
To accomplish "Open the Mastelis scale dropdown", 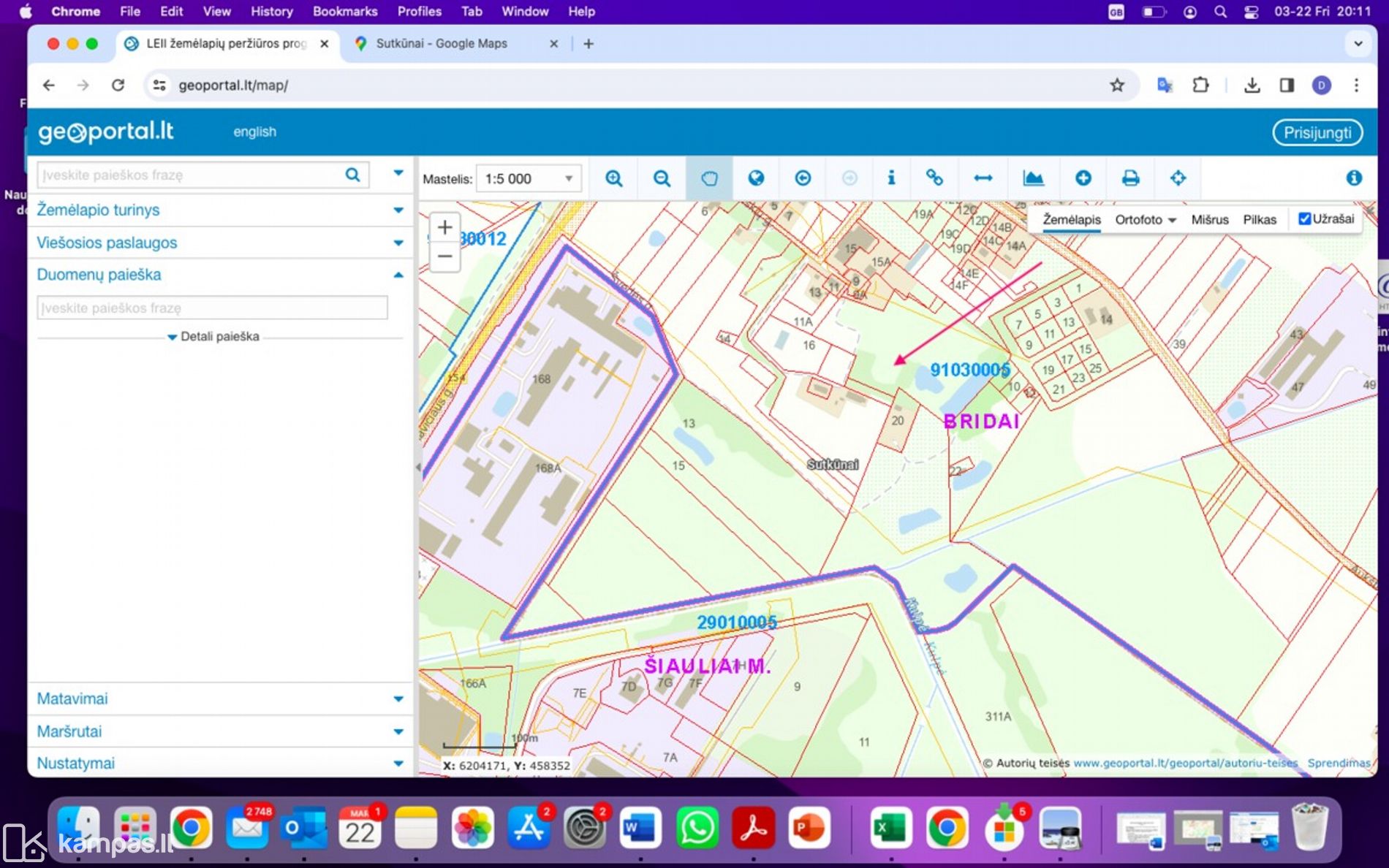I will coord(529,179).
